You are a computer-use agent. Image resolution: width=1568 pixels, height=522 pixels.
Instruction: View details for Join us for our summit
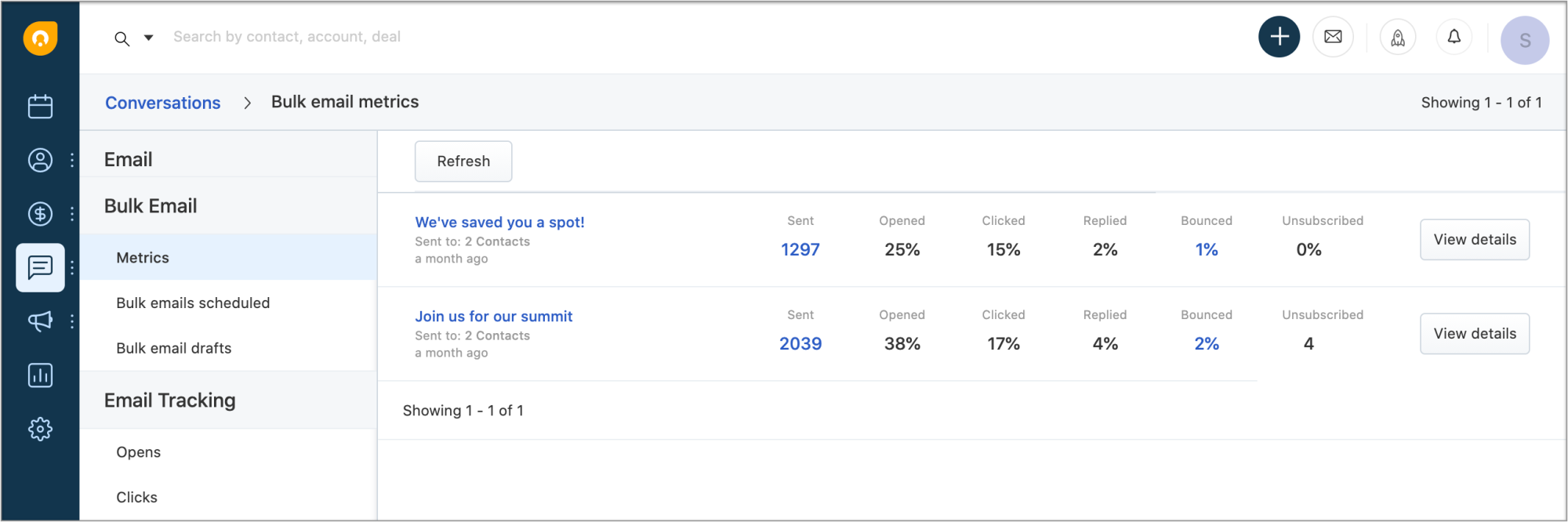(x=1474, y=334)
